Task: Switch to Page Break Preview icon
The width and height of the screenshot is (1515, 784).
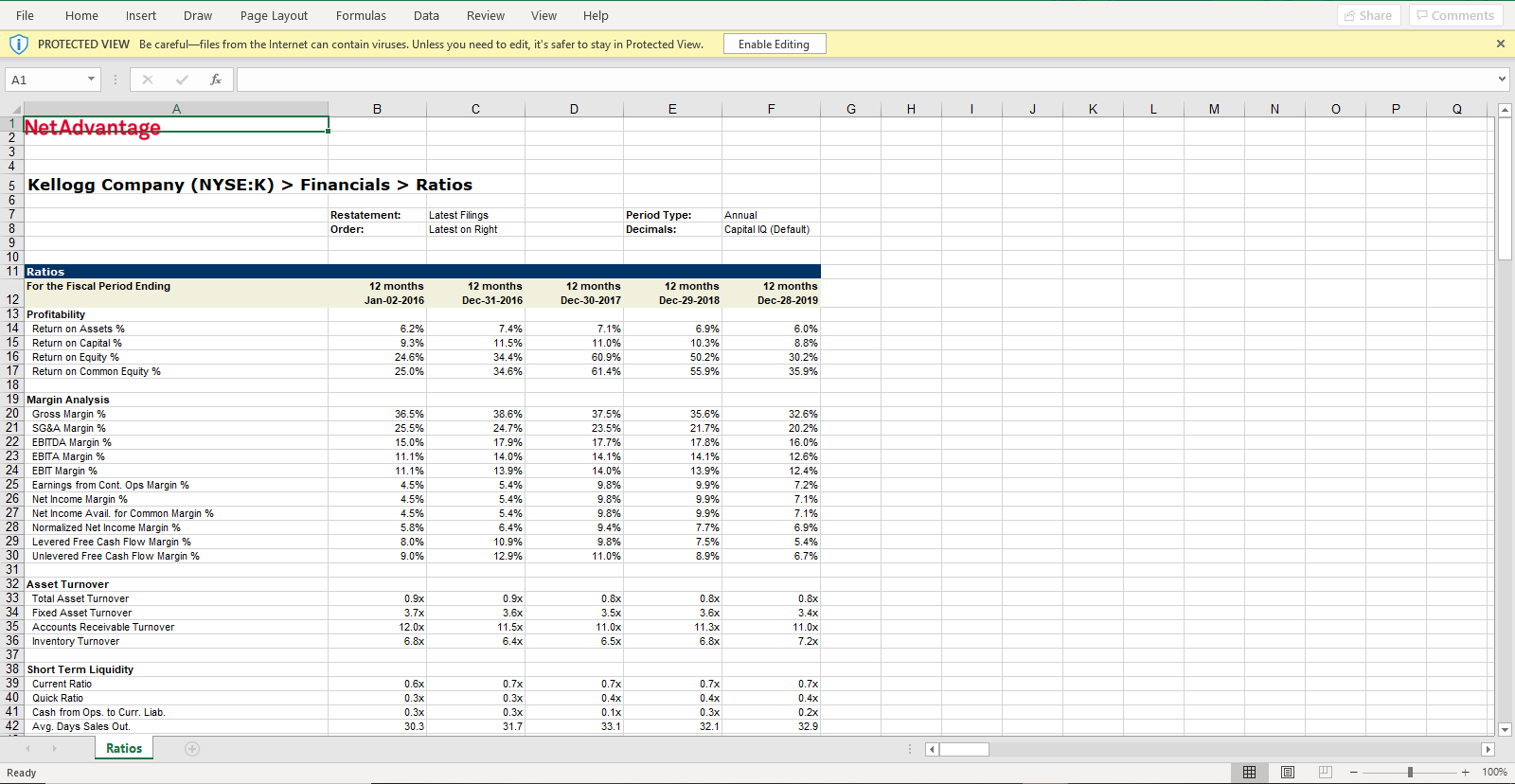Action: coord(1326,773)
